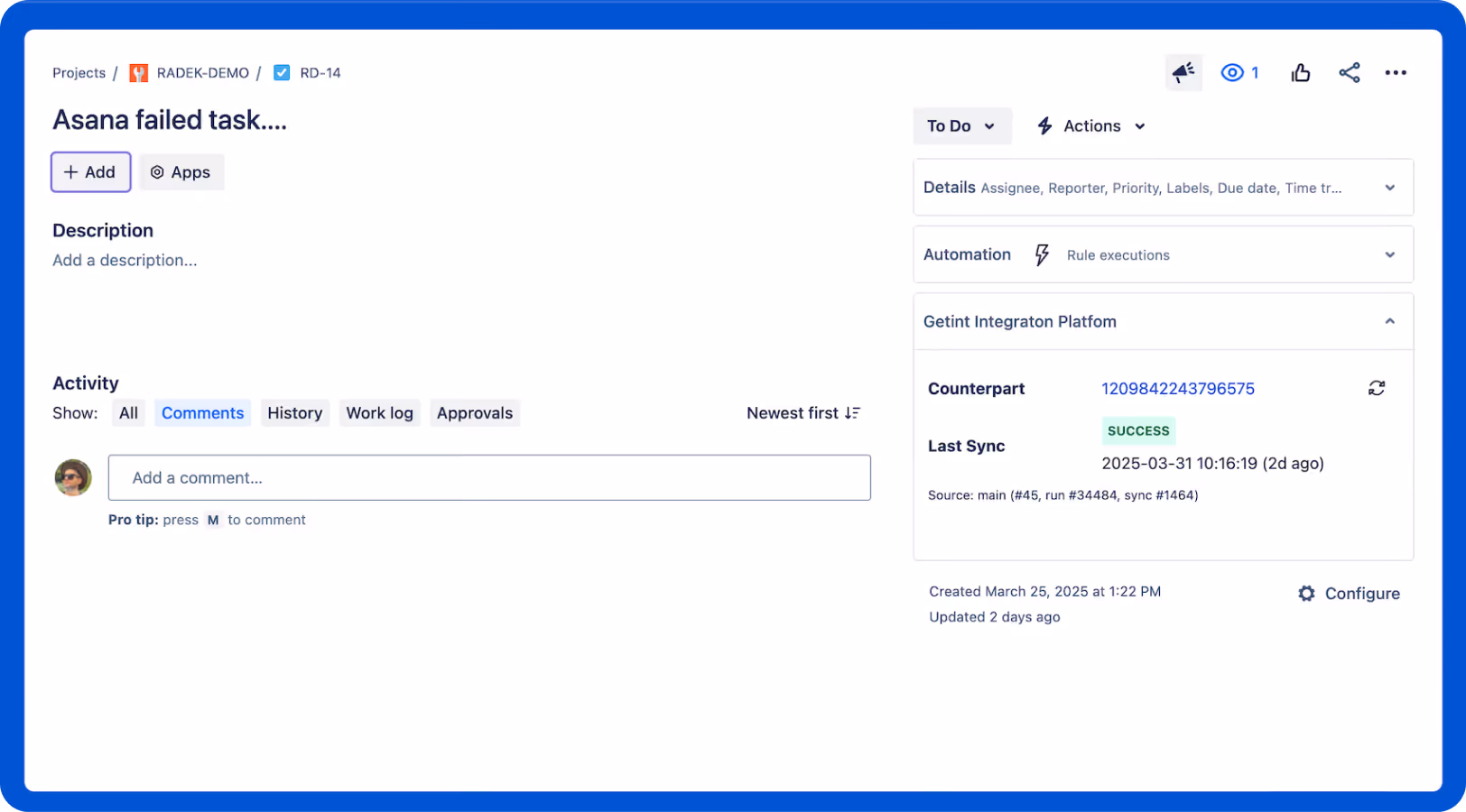Go to Projects breadcrumb link
Image resolution: width=1466 pixels, height=812 pixels.
(x=79, y=73)
